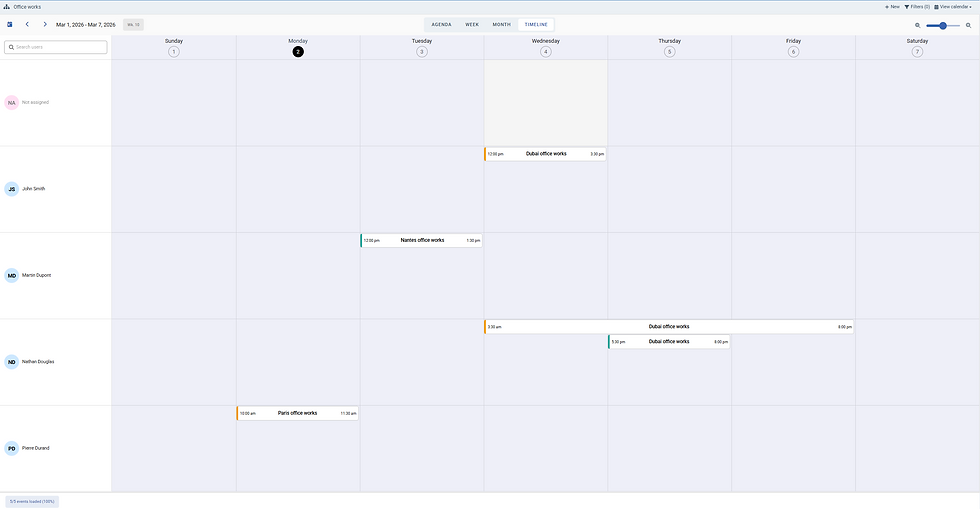Click the Sunday column header label
The width and height of the screenshot is (980, 509).
click(174, 41)
